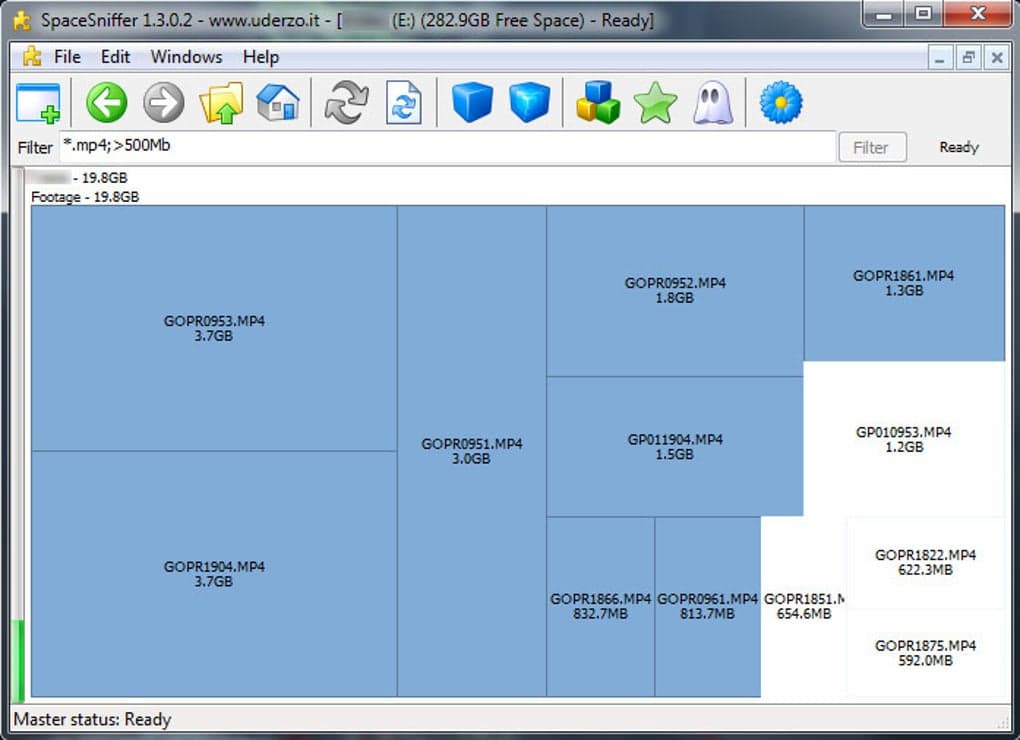Viewport: 1020px width, 740px height.
Task: Select GOPR0961.MP4 813.7MB block
Action: 708,606
